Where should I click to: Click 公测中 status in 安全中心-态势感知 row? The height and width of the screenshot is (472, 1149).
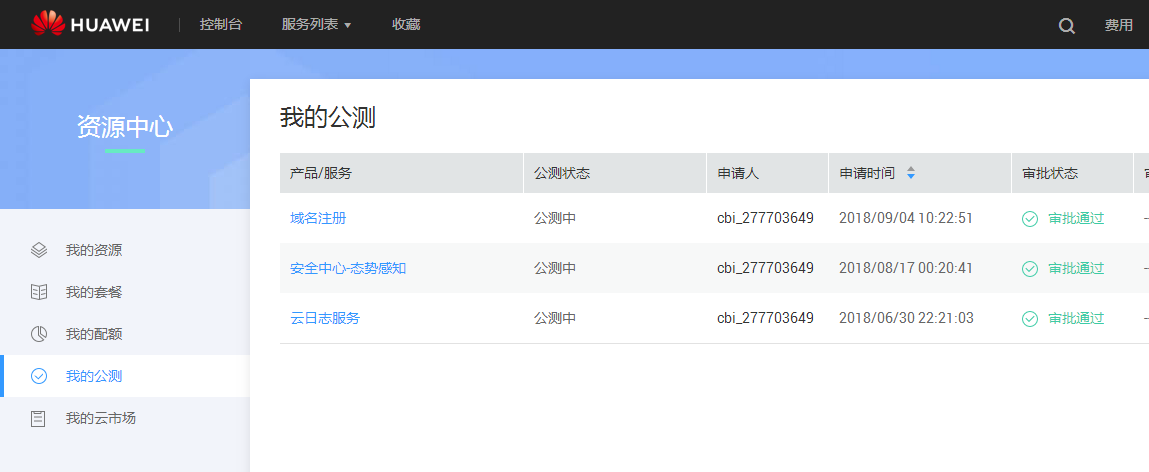tap(555, 268)
